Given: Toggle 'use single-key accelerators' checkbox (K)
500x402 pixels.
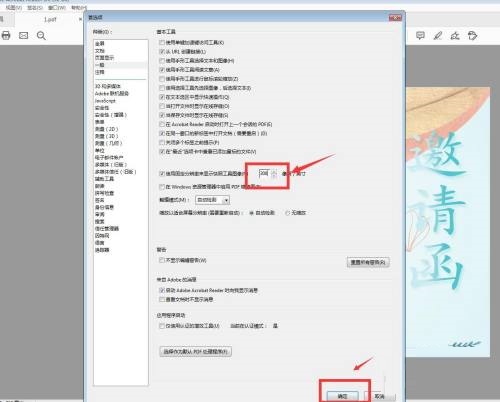Looking at the screenshot, I should [x=162, y=42].
